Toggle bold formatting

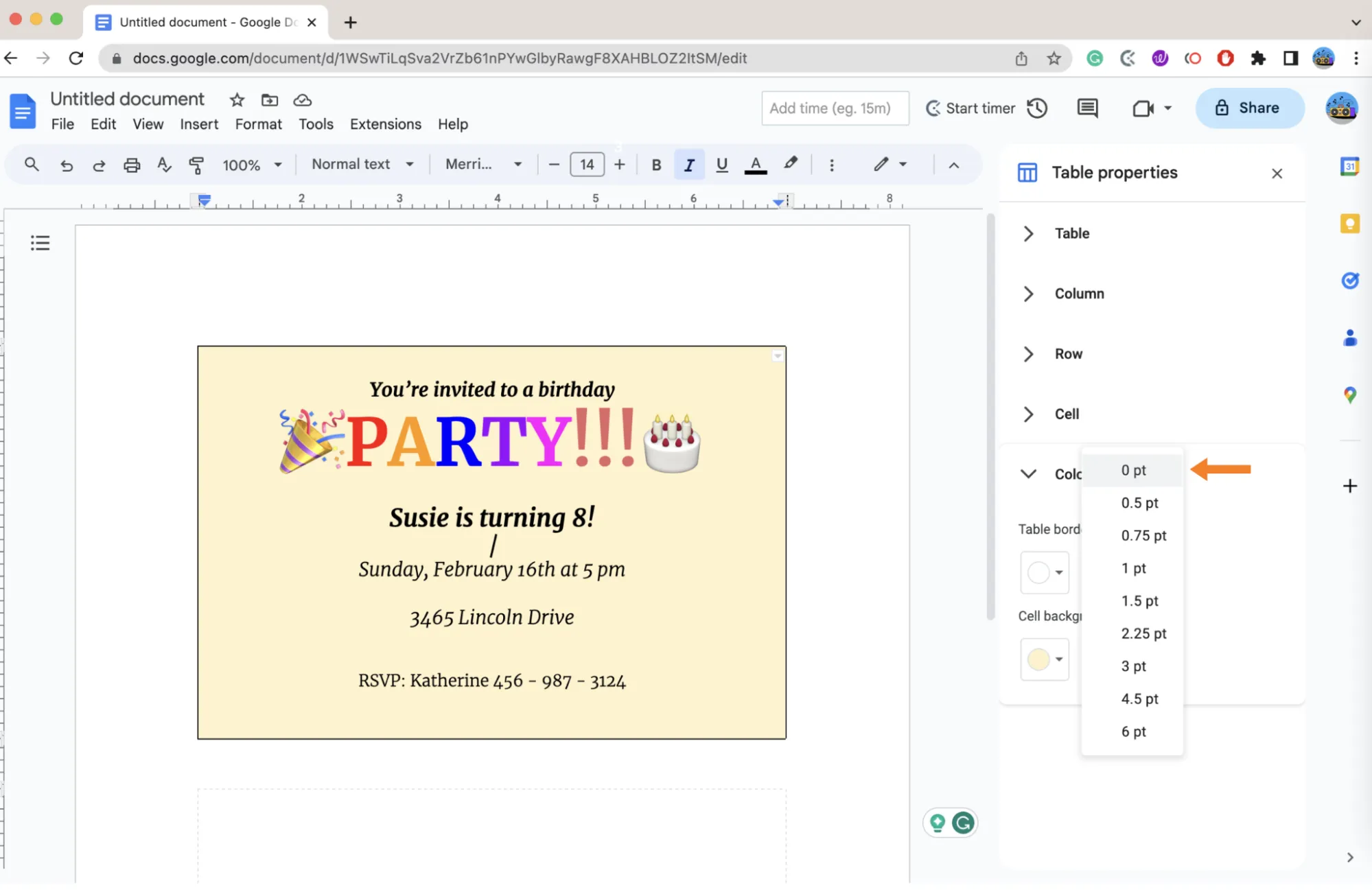click(656, 165)
